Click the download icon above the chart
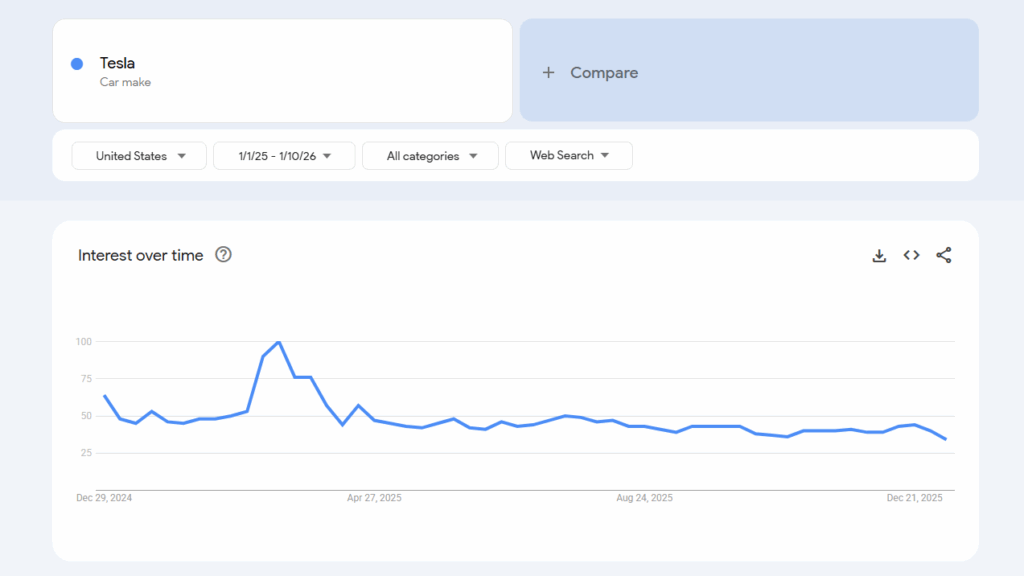1024x576 pixels. point(879,255)
